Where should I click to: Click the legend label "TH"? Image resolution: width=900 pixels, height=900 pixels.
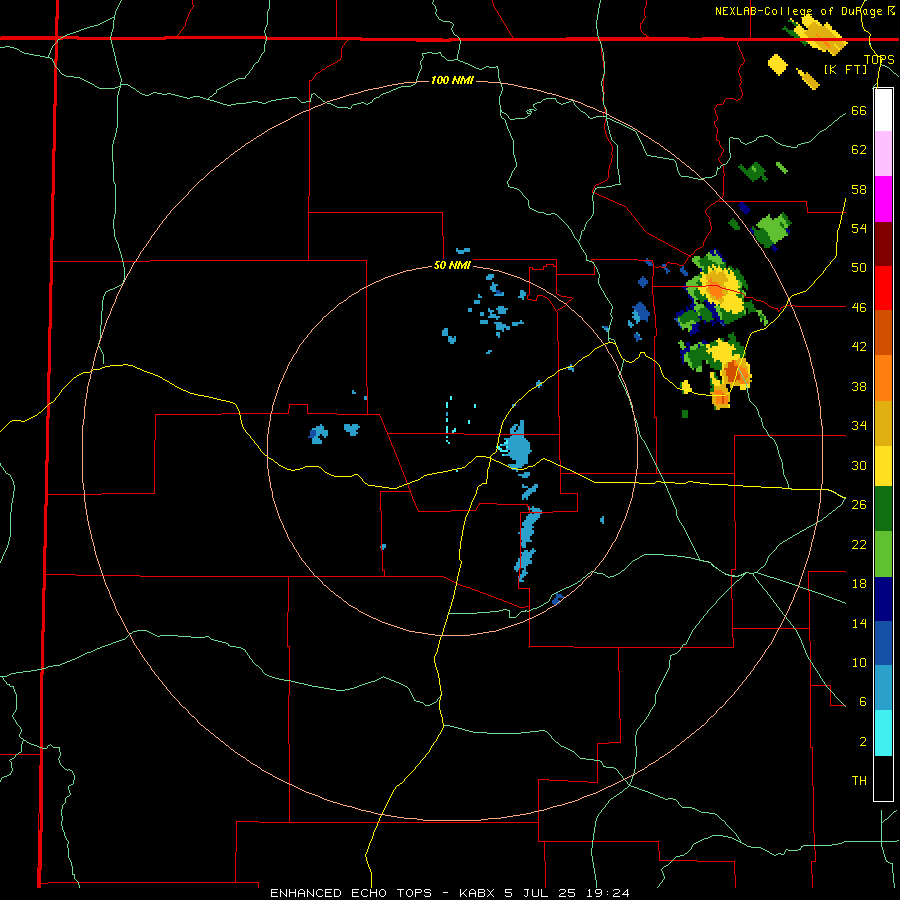point(859,781)
